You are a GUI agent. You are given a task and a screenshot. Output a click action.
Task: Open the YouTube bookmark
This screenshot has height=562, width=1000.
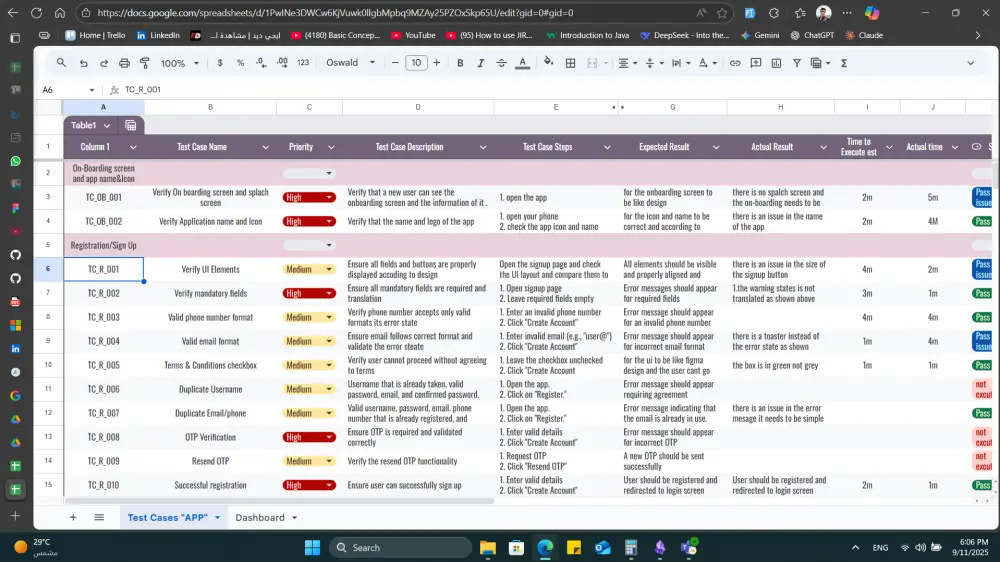pyautogui.click(x=413, y=35)
